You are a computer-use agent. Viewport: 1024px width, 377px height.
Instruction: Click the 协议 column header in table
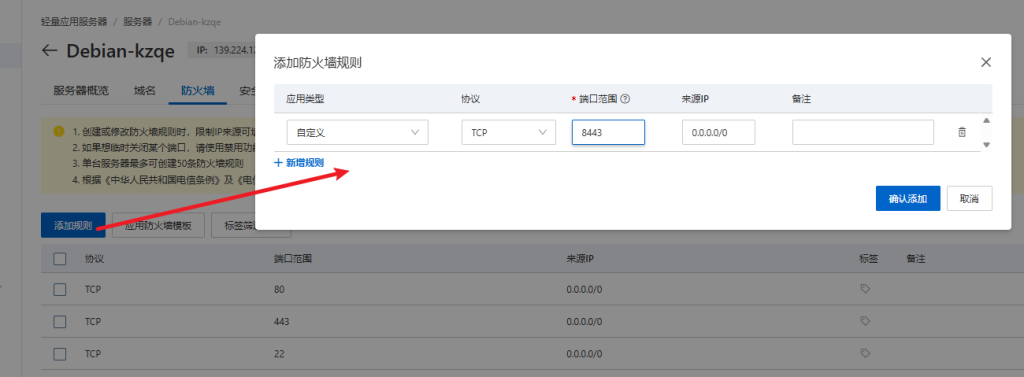pos(95,259)
